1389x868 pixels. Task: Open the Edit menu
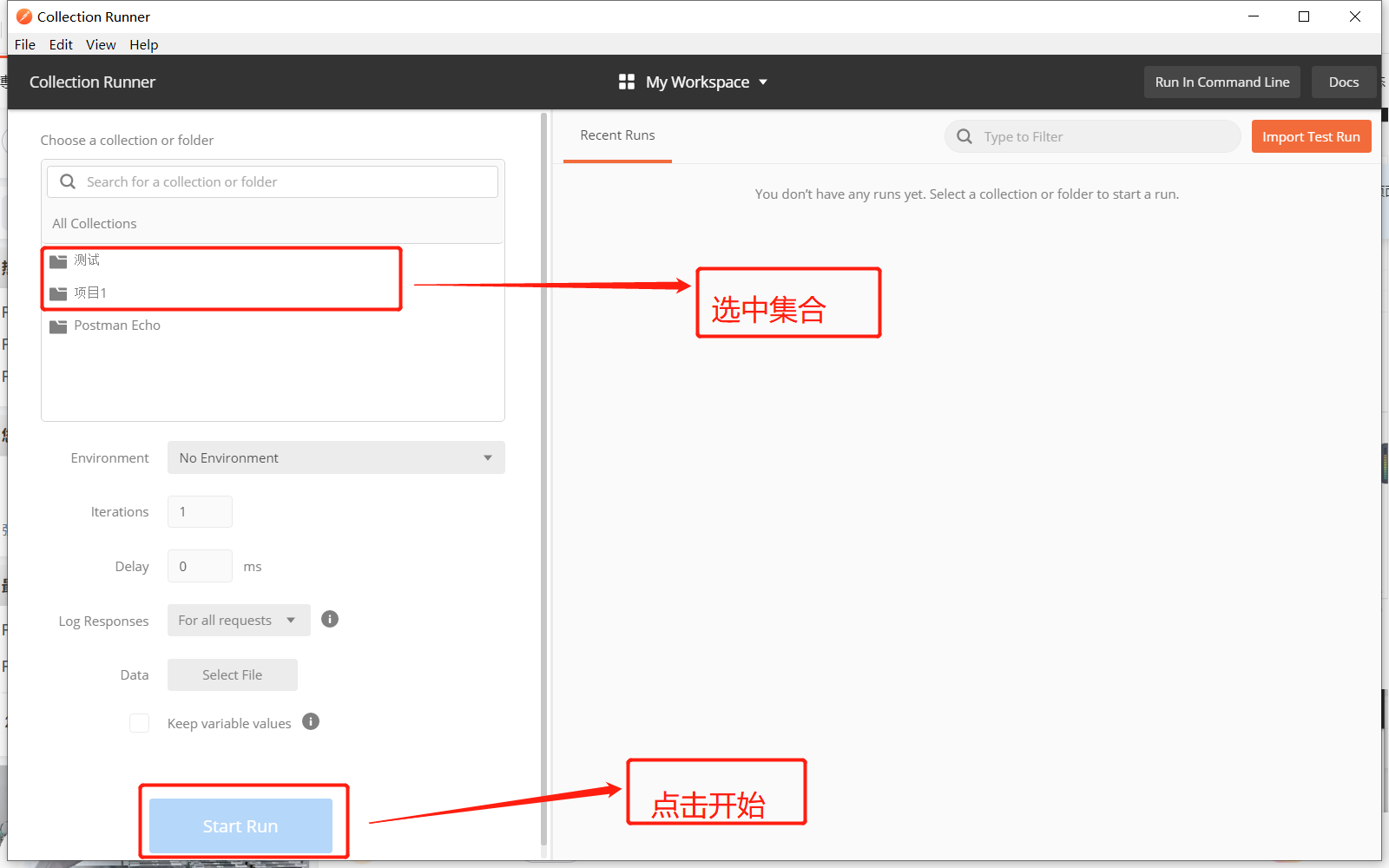pyautogui.click(x=61, y=44)
